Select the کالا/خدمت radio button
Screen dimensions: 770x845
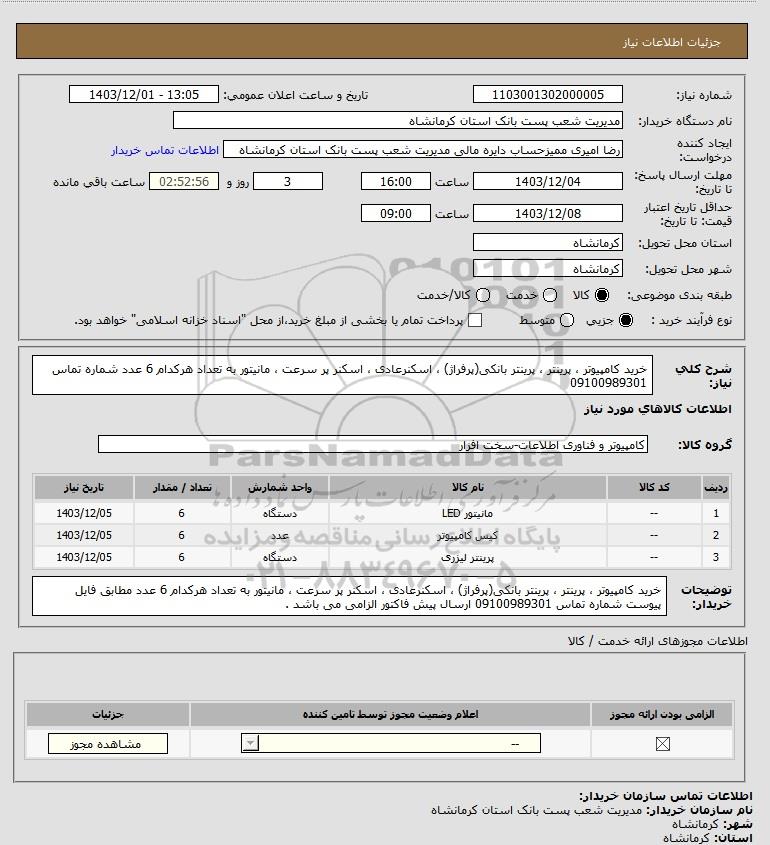(483, 295)
